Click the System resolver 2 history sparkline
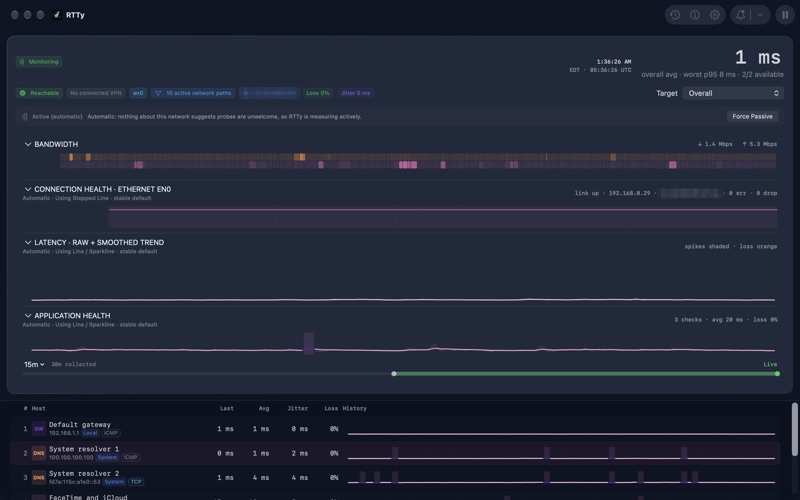Viewport: 800px width, 500px height. [x=561, y=478]
